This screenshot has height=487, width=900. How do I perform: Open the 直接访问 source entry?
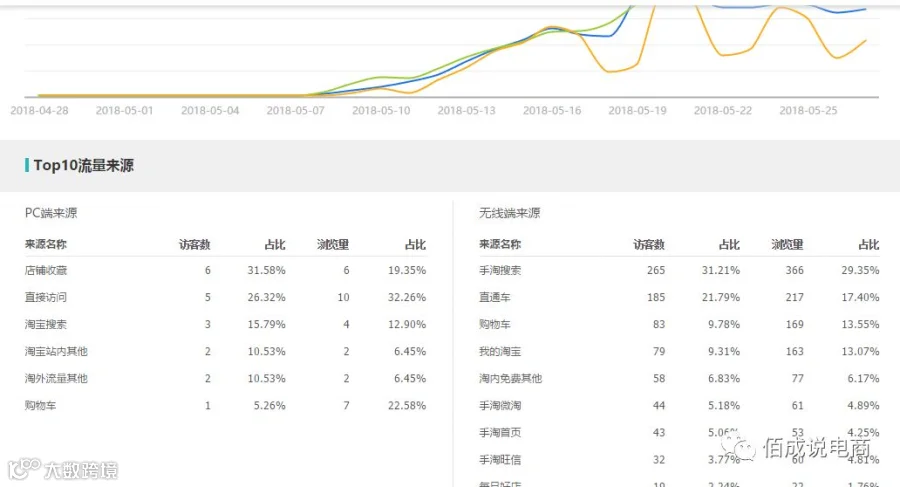point(46,297)
